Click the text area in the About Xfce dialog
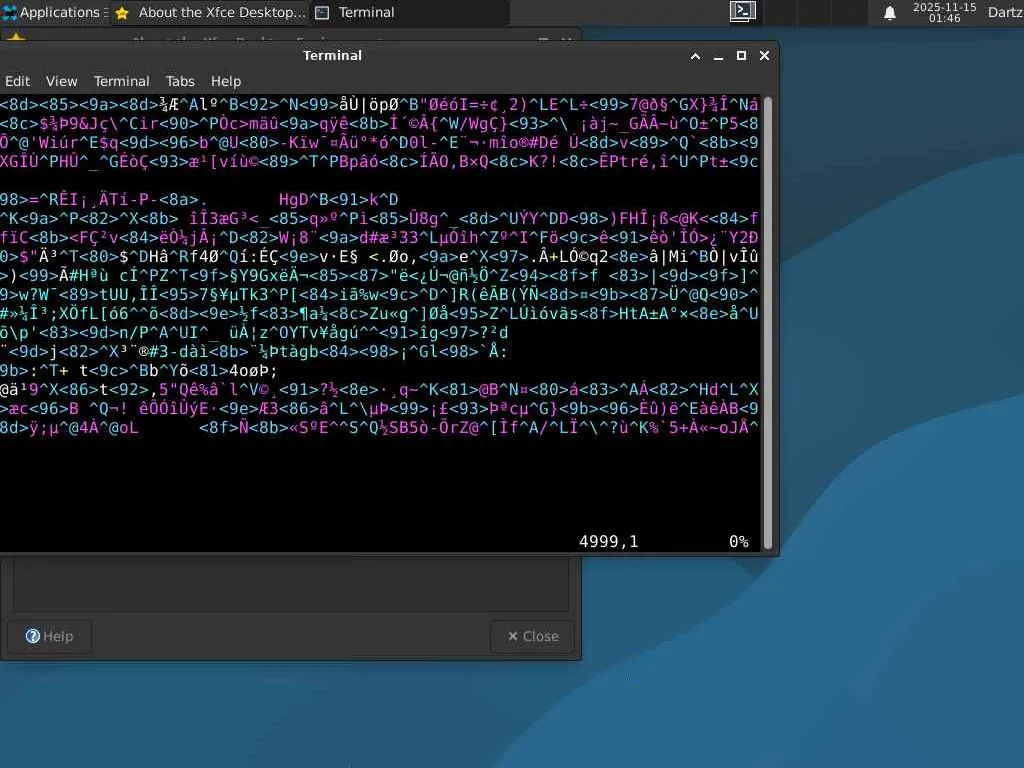This screenshot has width=1024, height=768. pos(291,584)
